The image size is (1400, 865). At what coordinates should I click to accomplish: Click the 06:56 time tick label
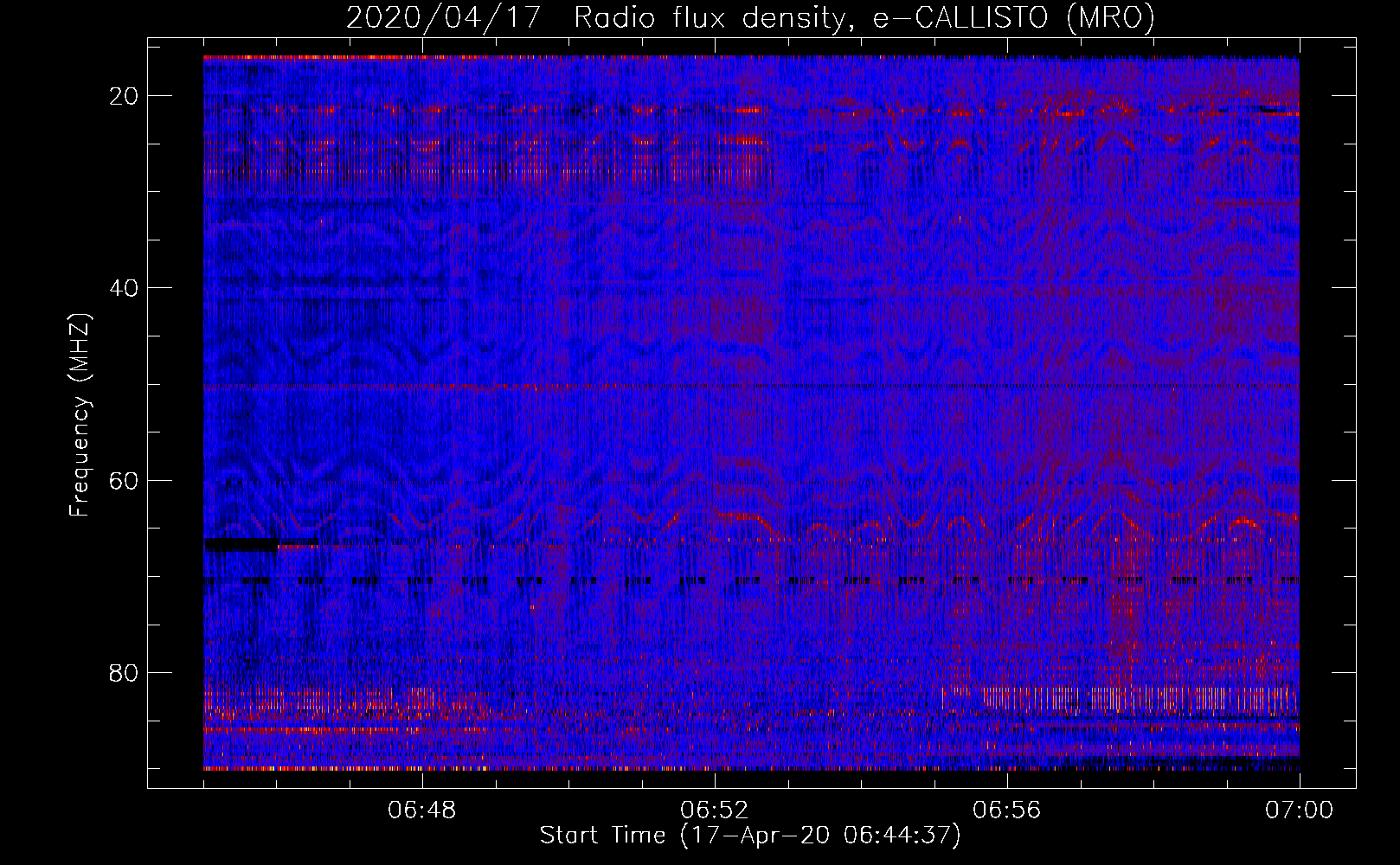pyautogui.click(x=1007, y=811)
